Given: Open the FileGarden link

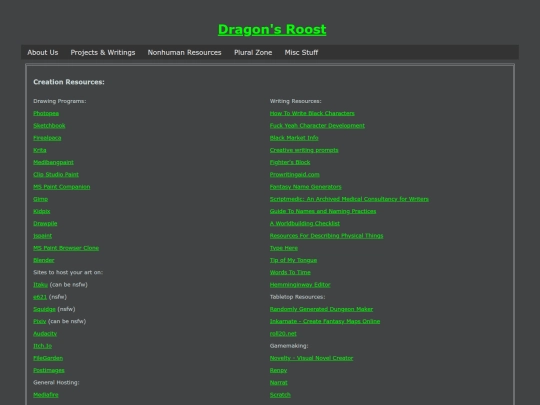Looking at the screenshot, I should pyautogui.click(x=48, y=358).
